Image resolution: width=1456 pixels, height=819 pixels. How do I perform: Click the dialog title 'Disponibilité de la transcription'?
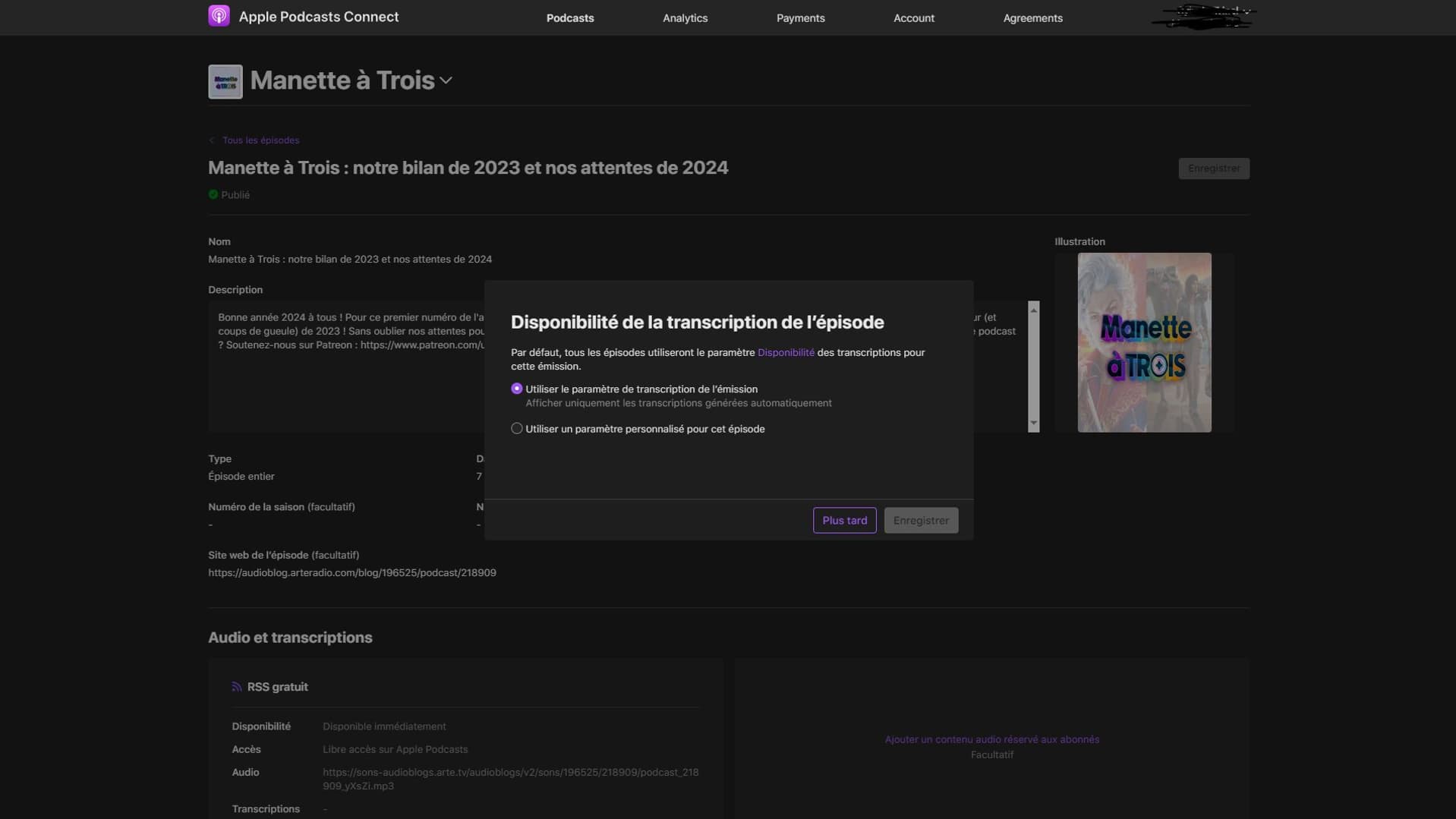pos(697,322)
